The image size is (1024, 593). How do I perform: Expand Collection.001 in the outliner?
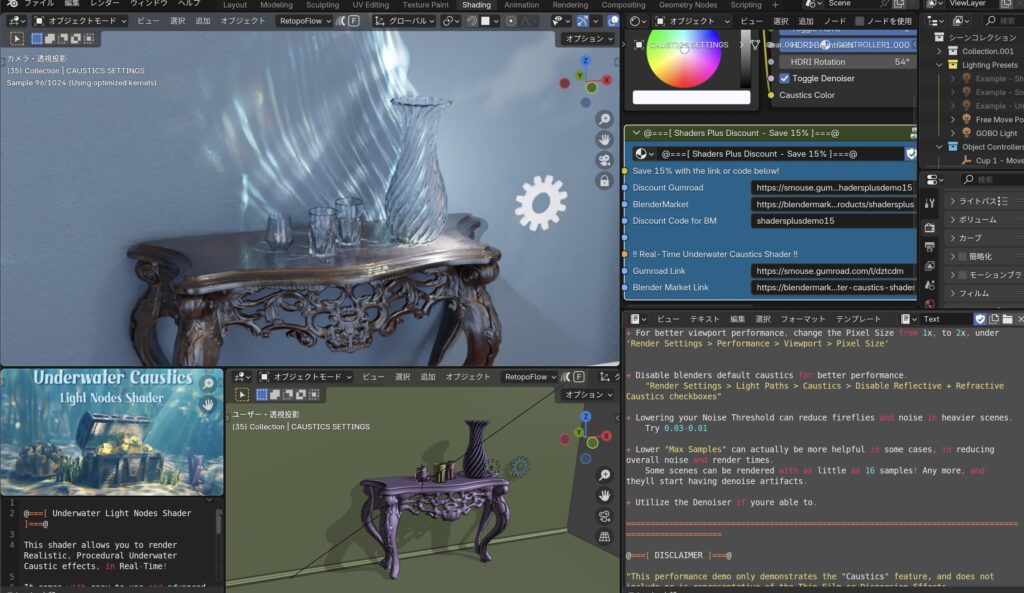[939, 51]
